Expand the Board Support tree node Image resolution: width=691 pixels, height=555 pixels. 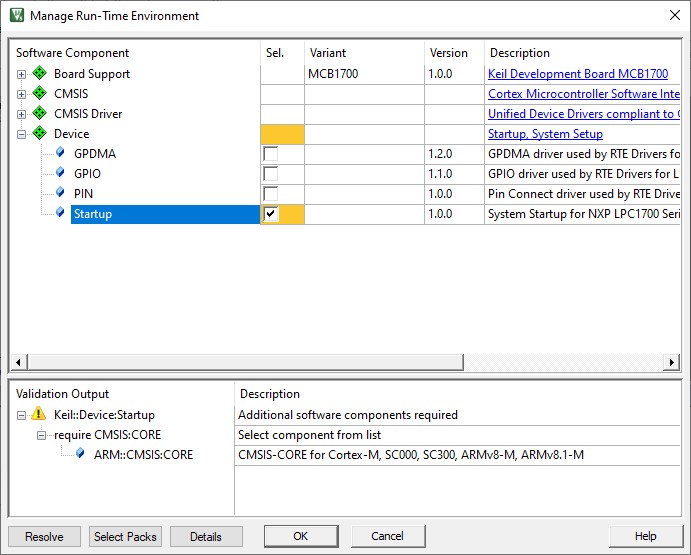click(x=21, y=74)
